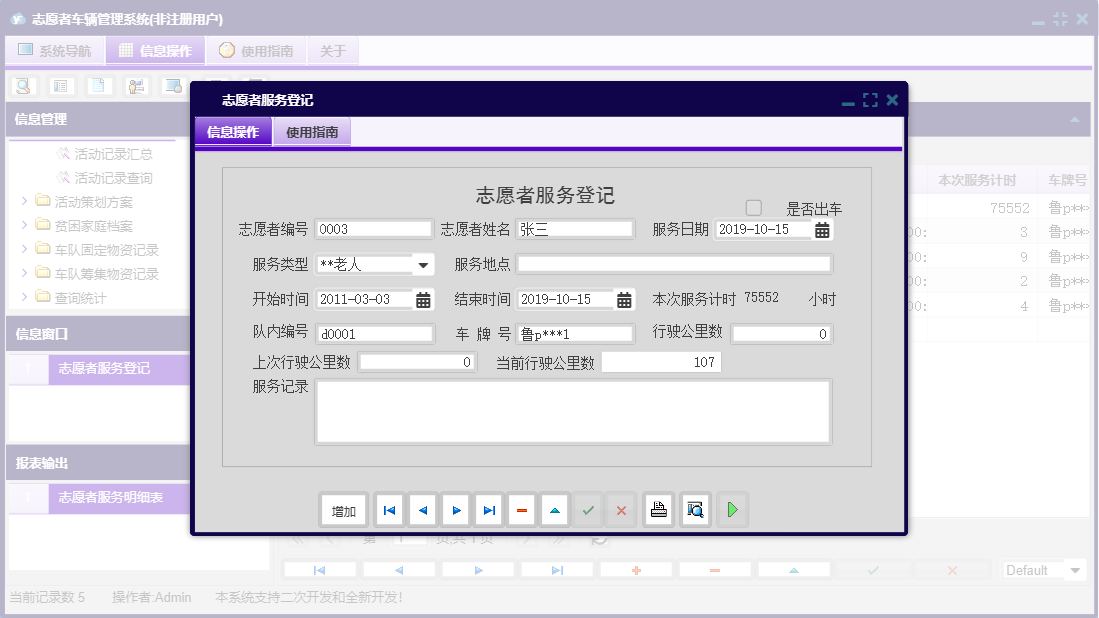Click the 打印 (print) icon in the dialog

tap(658, 509)
